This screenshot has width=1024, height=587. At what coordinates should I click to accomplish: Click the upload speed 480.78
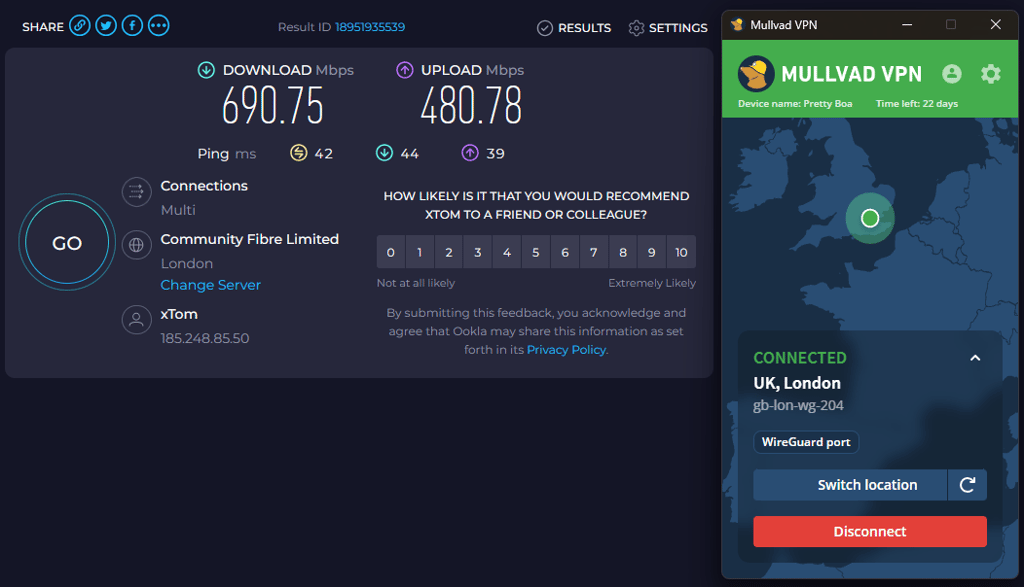click(472, 105)
